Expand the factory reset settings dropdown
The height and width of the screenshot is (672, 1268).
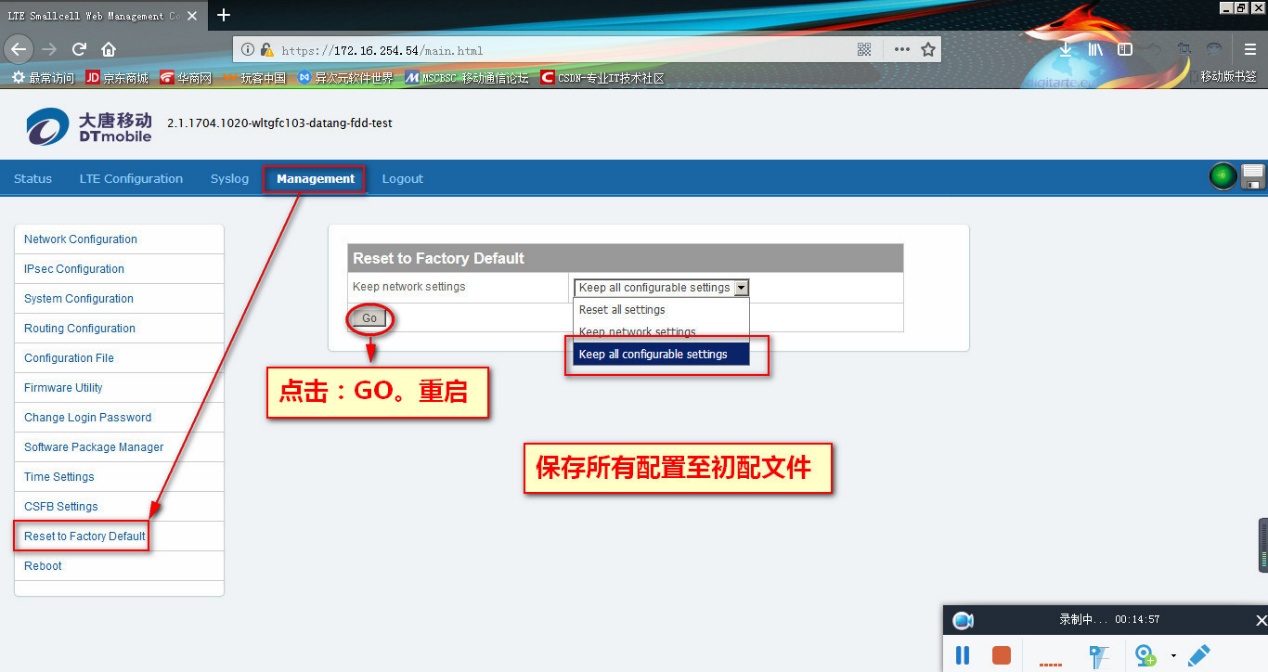tap(741, 288)
